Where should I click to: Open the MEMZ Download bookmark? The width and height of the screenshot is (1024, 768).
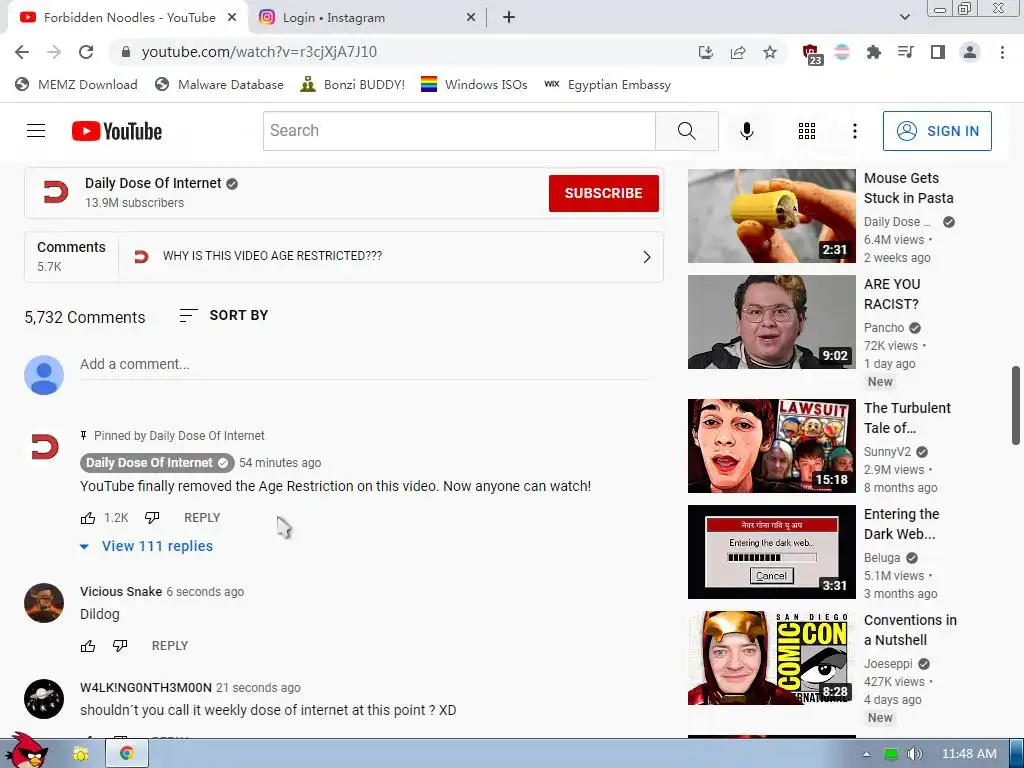pyautogui.click(x=76, y=85)
